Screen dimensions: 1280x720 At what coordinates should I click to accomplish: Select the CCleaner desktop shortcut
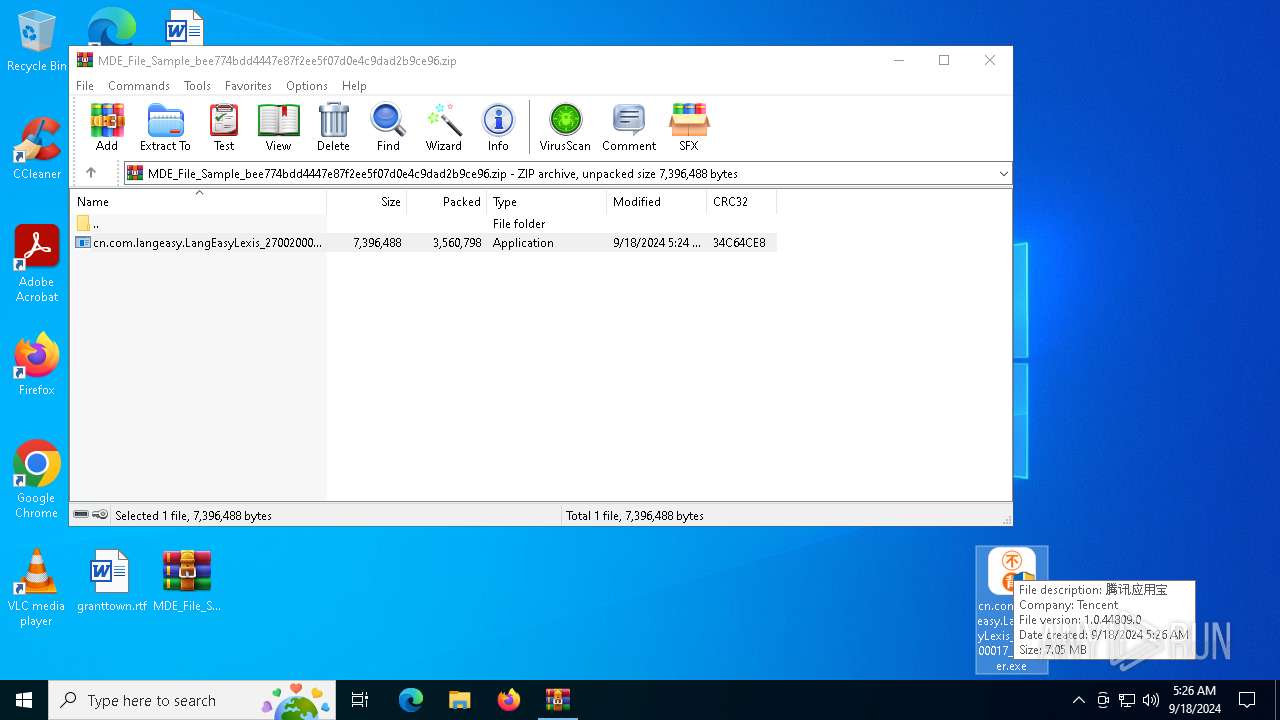pos(37,148)
